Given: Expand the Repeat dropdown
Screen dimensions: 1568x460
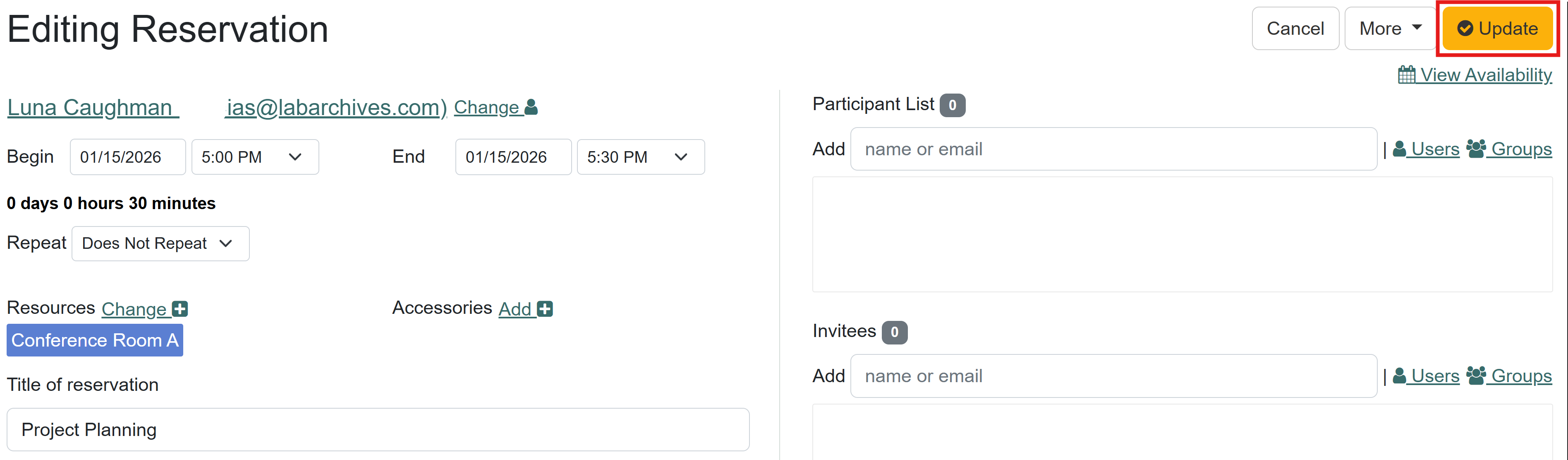Looking at the screenshot, I should click(160, 244).
